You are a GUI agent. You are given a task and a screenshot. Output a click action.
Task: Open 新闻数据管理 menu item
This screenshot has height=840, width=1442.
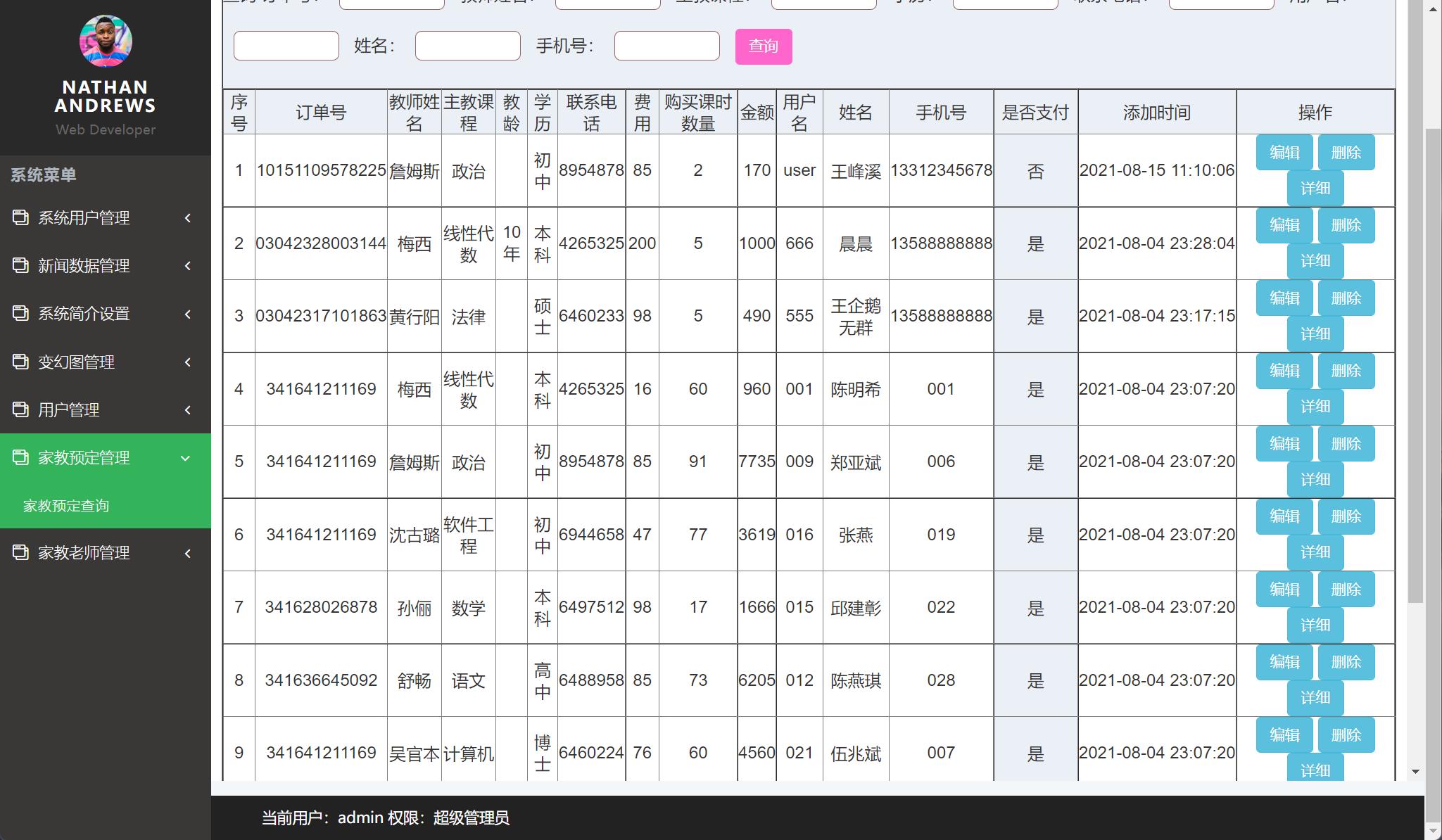[84, 266]
